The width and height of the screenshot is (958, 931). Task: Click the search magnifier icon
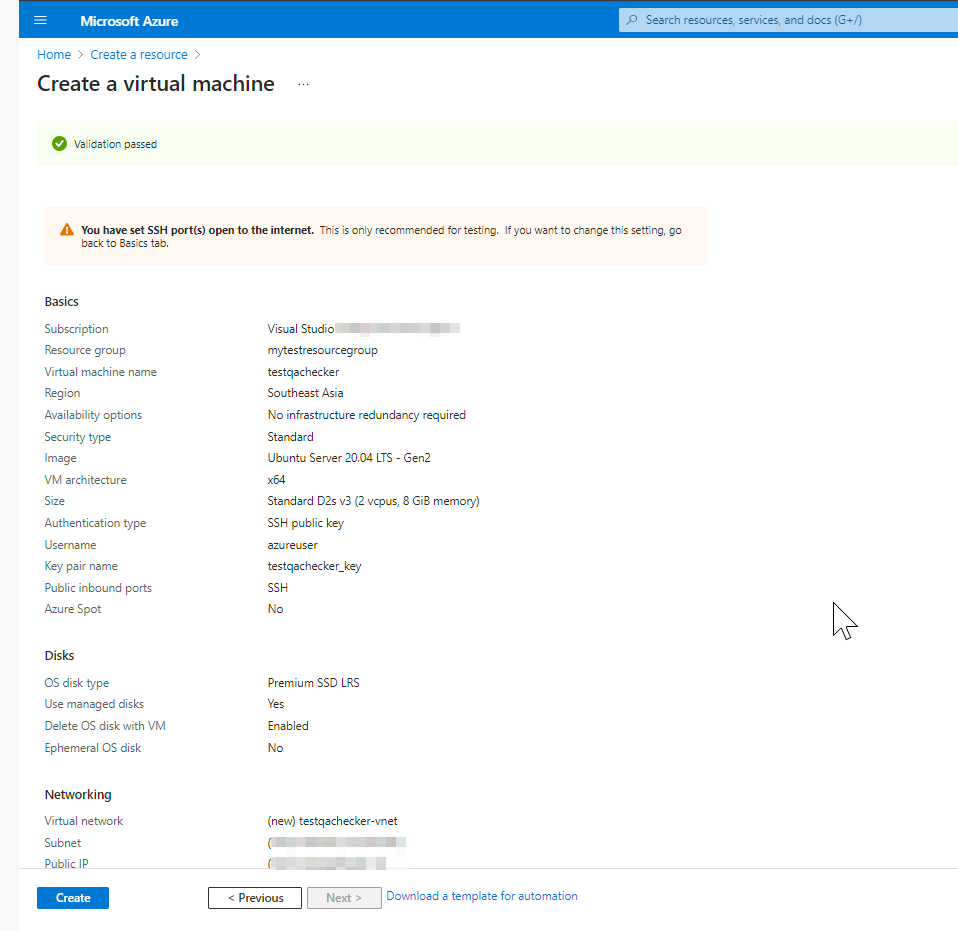[632, 20]
